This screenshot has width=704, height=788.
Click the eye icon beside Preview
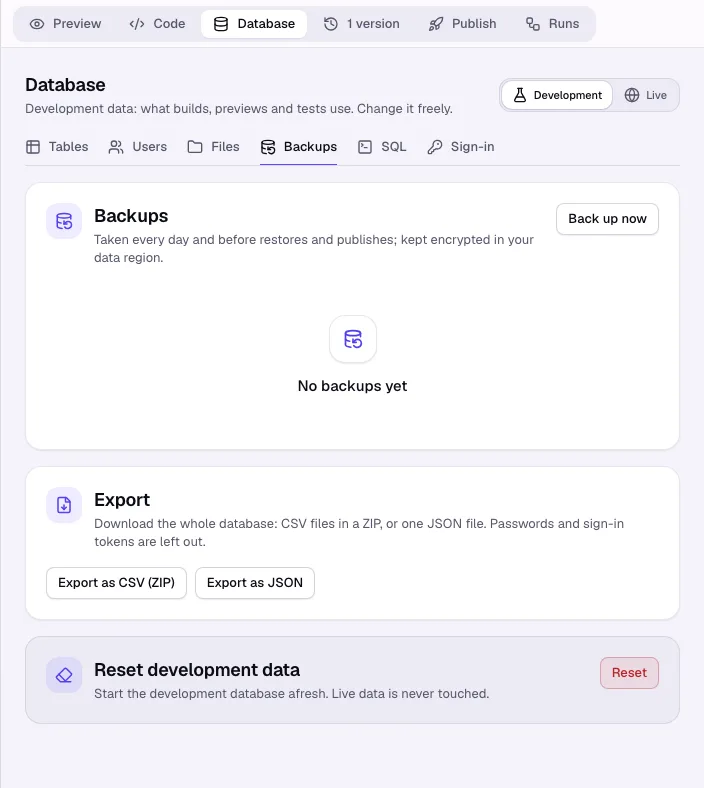[37, 24]
